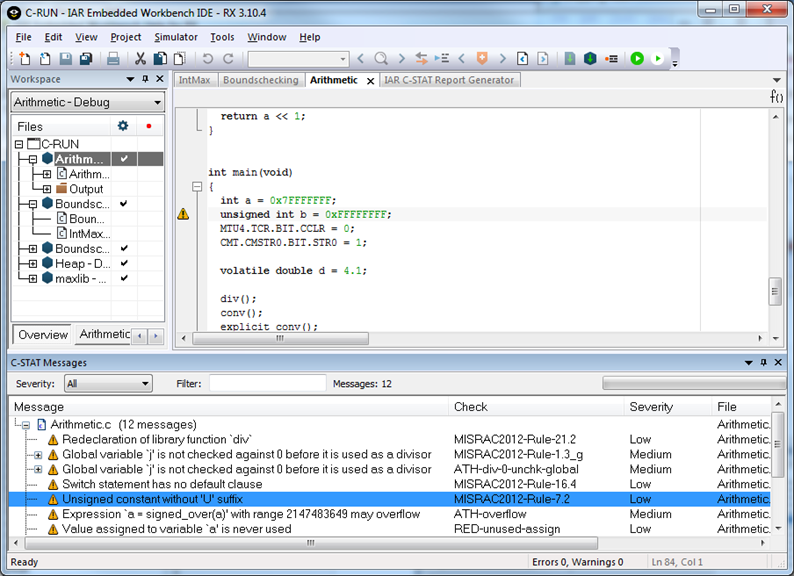Click the Save All toolbar icon
This screenshot has height=576, width=794.
(x=86, y=59)
